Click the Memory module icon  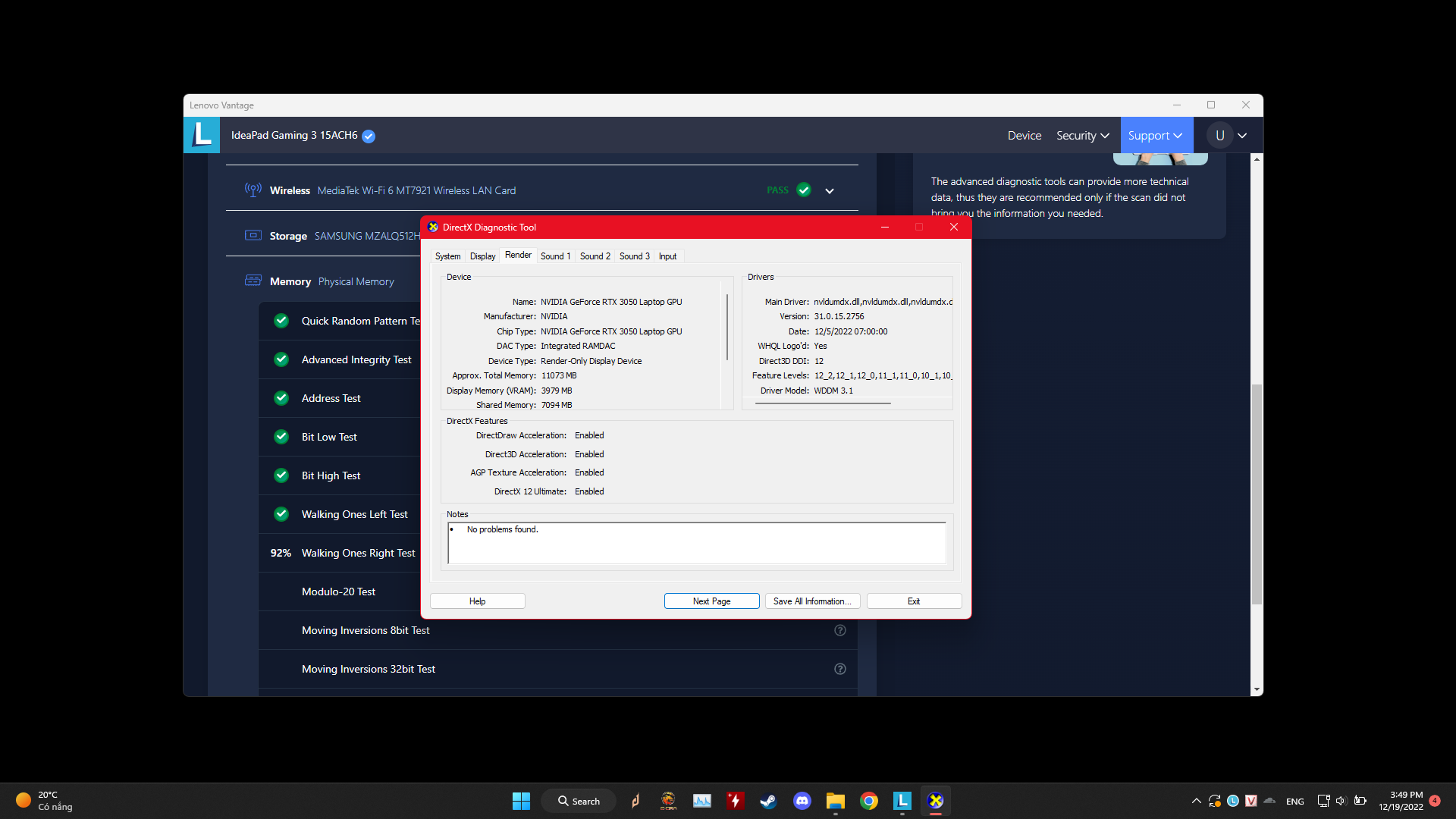(253, 281)
